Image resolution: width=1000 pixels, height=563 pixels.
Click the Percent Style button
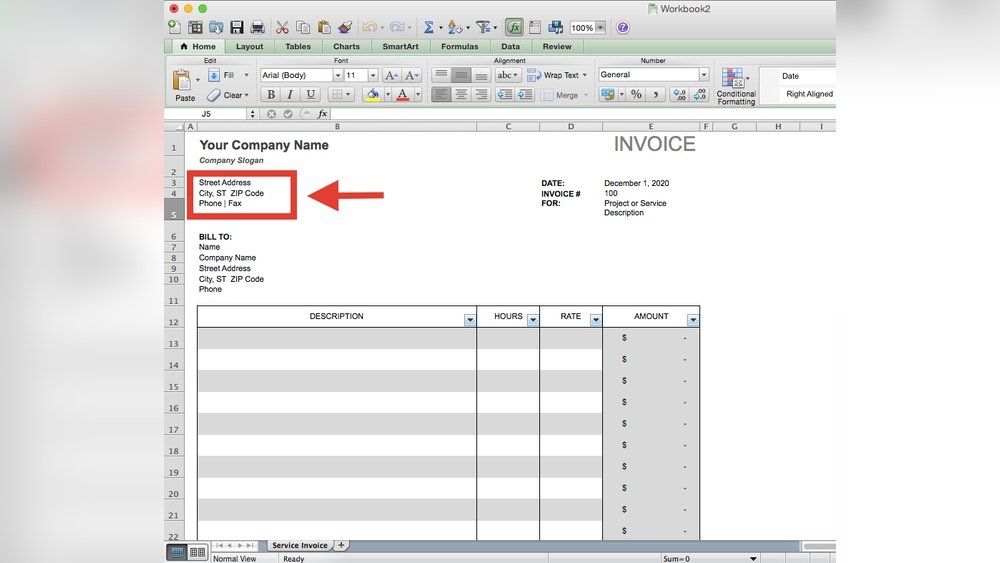click(635, 95)
